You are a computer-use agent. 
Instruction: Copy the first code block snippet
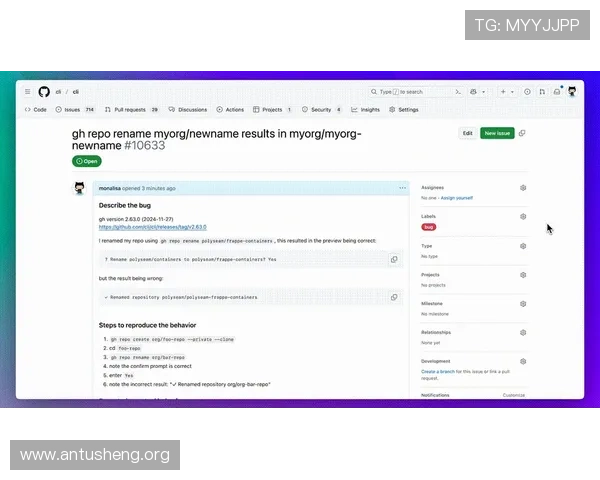394,259
